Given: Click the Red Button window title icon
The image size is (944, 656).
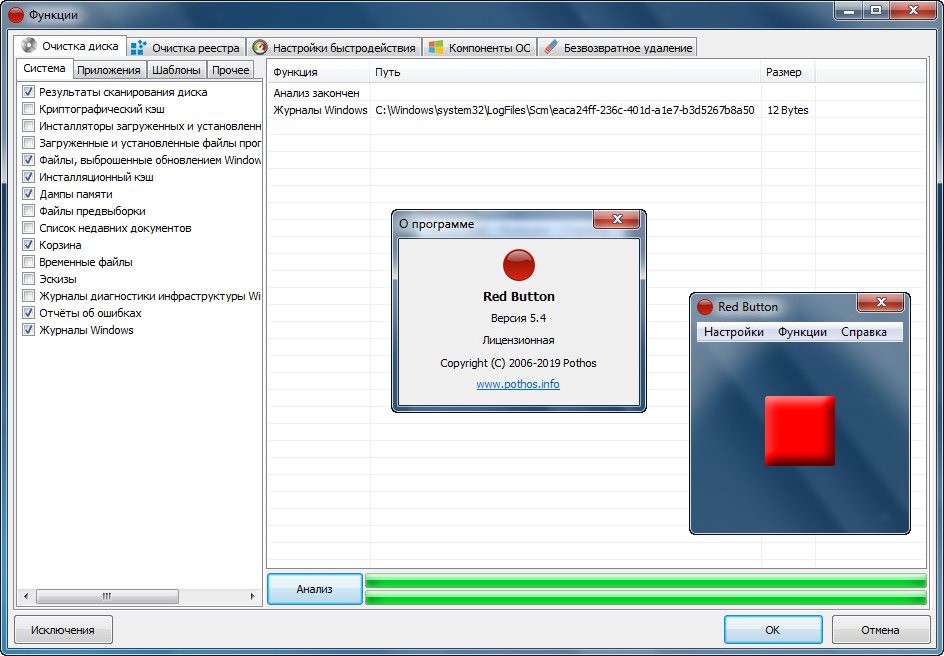Looking at the screenshot, I should click(x=705, y=307).
